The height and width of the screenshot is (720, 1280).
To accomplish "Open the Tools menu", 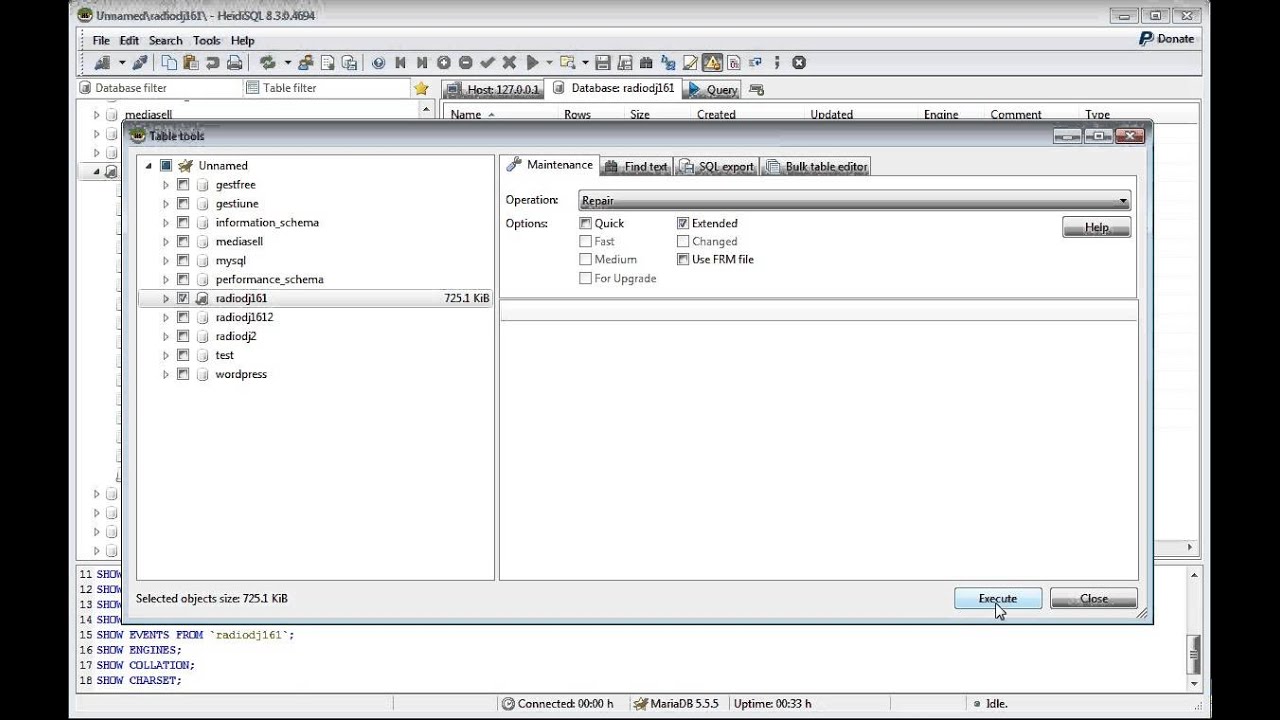I will (x=206, y=41).
